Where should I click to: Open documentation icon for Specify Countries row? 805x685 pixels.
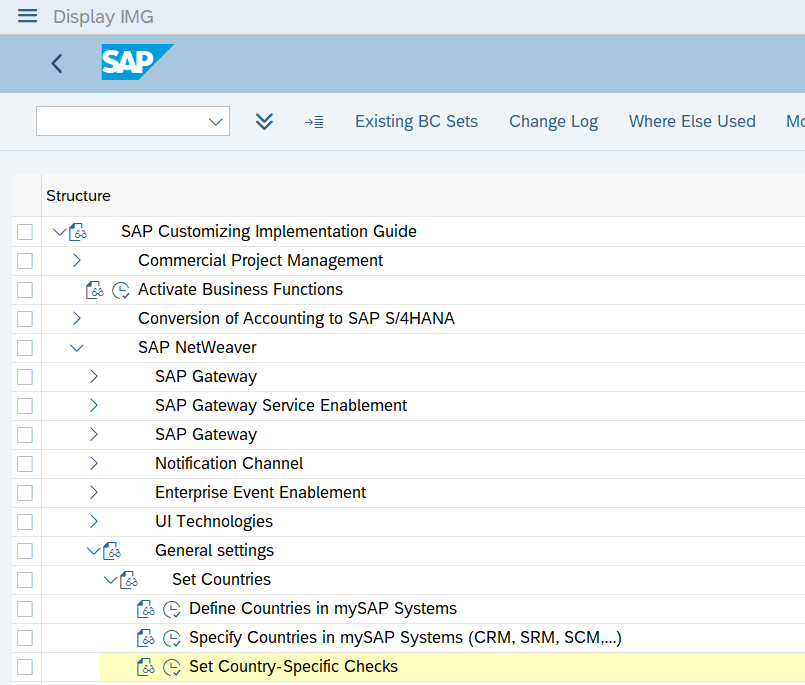(x=146, y=638)
